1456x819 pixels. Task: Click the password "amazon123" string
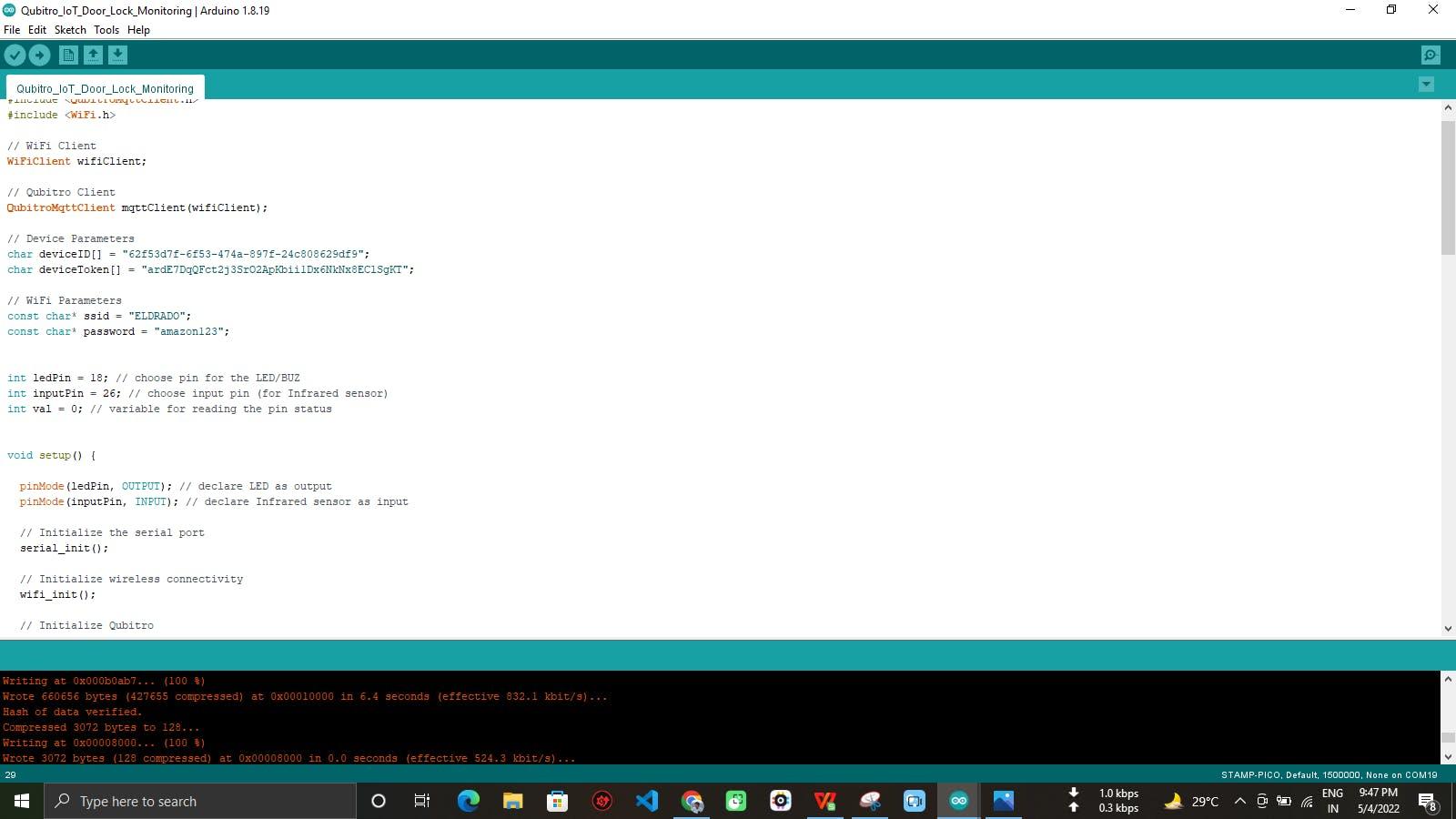pos(188,331)
